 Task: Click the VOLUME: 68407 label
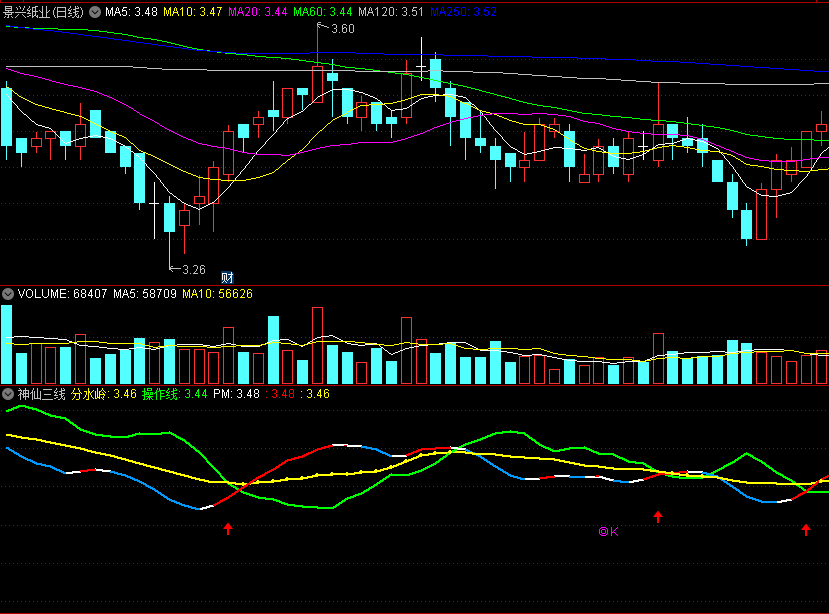(62, 294)
